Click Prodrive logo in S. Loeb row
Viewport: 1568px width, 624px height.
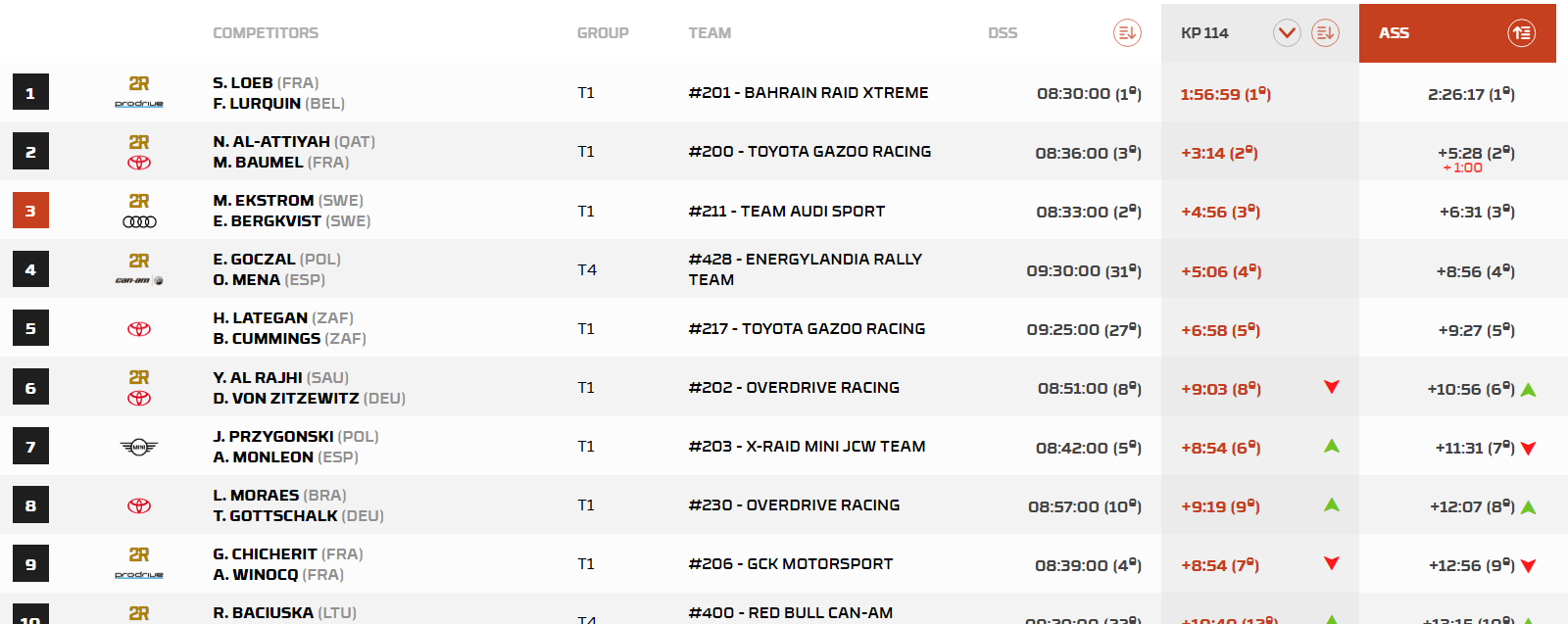pos(139,104)
